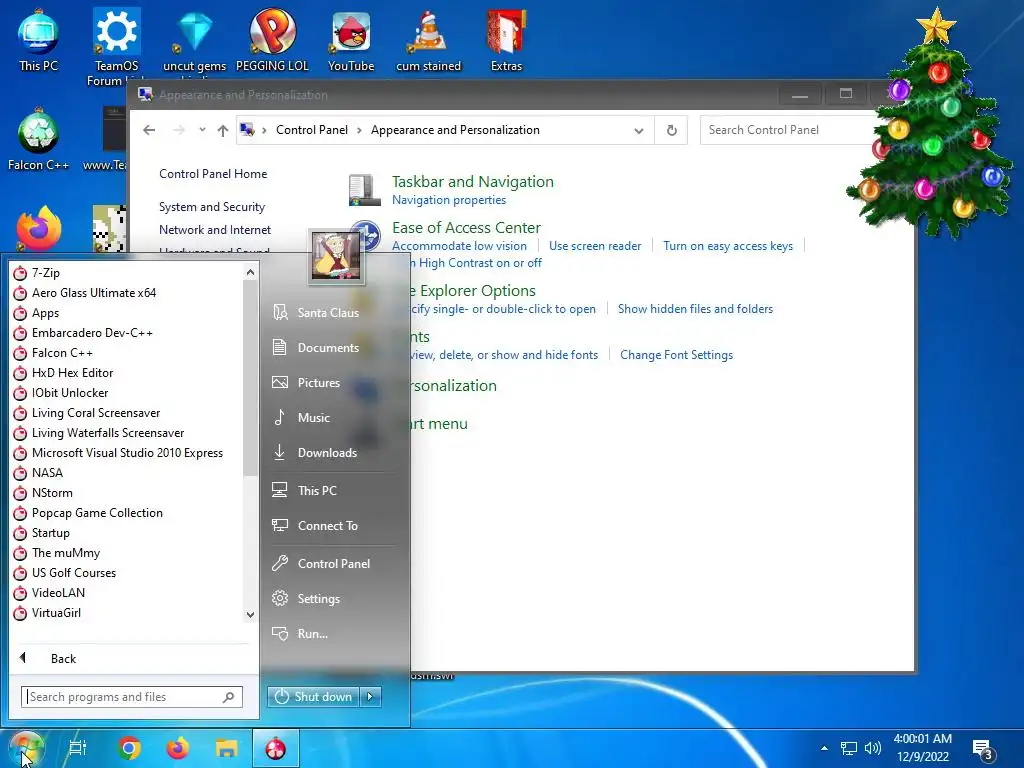Viewport: 1024px width, 768px height.
Task: Open Taskbar and Navigation heading link
Action: (473, 182)
